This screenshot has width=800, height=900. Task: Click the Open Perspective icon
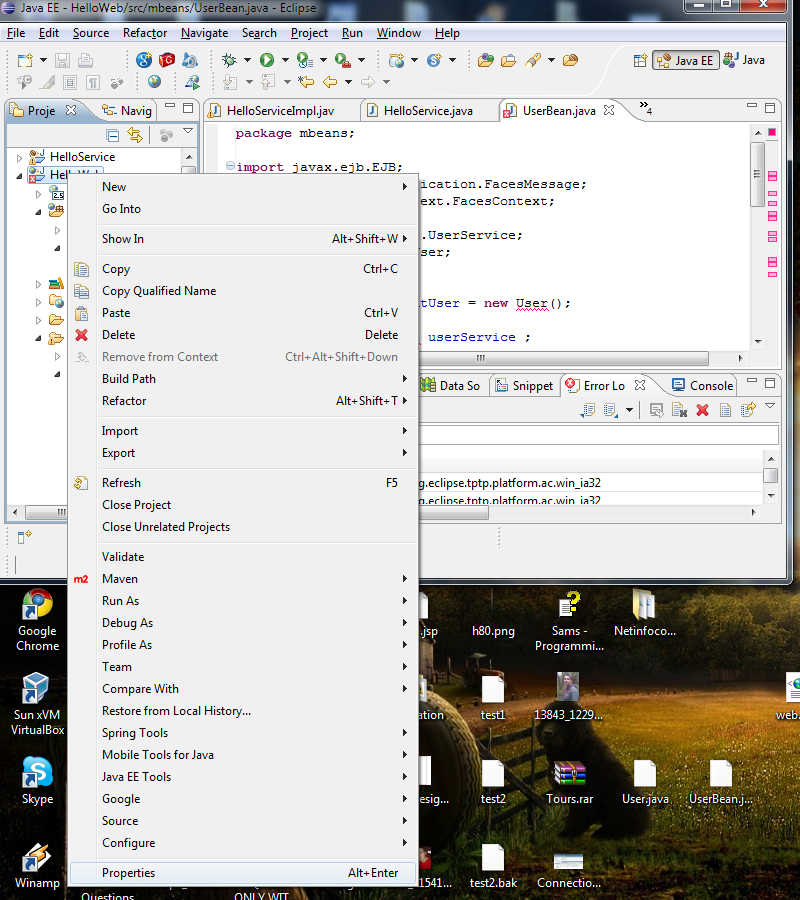tap(640, 60)
